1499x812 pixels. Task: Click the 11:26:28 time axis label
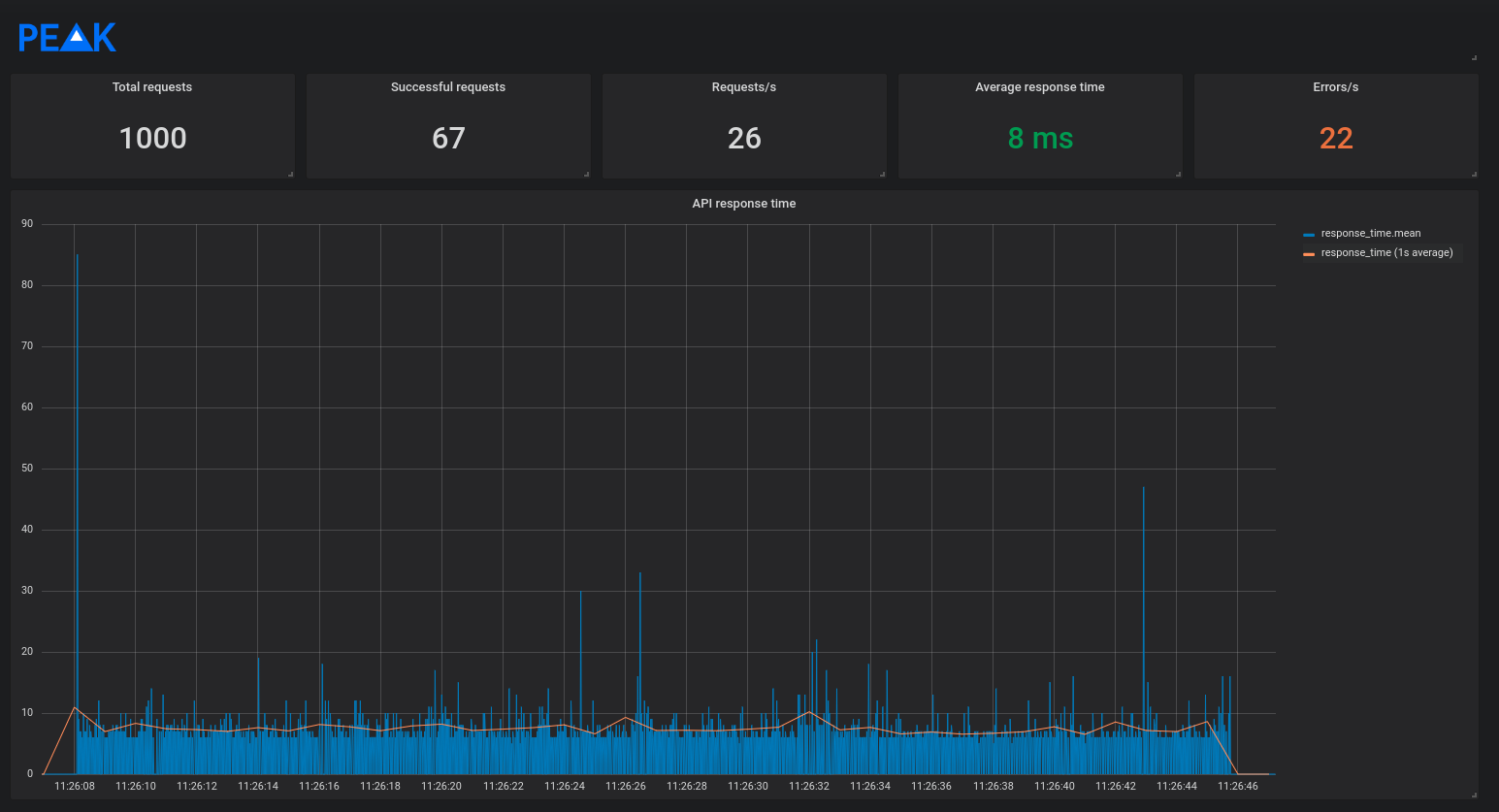coord(687,787)
